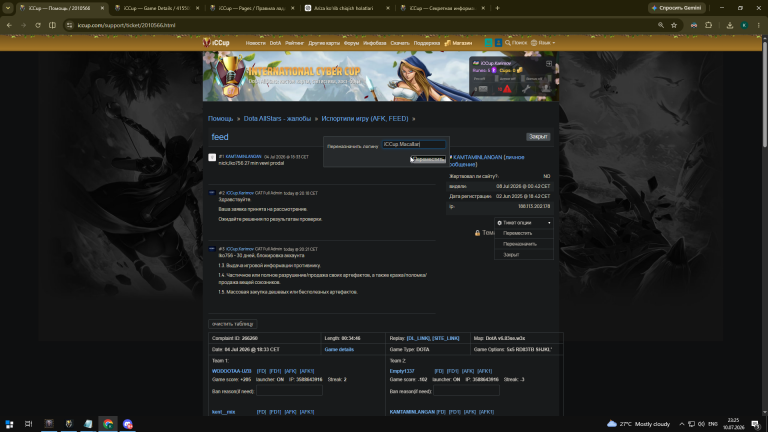Viewport: 768px width, 432px height.
Task: Open browser extensions puzzle icon
Action: click(708, 25)
